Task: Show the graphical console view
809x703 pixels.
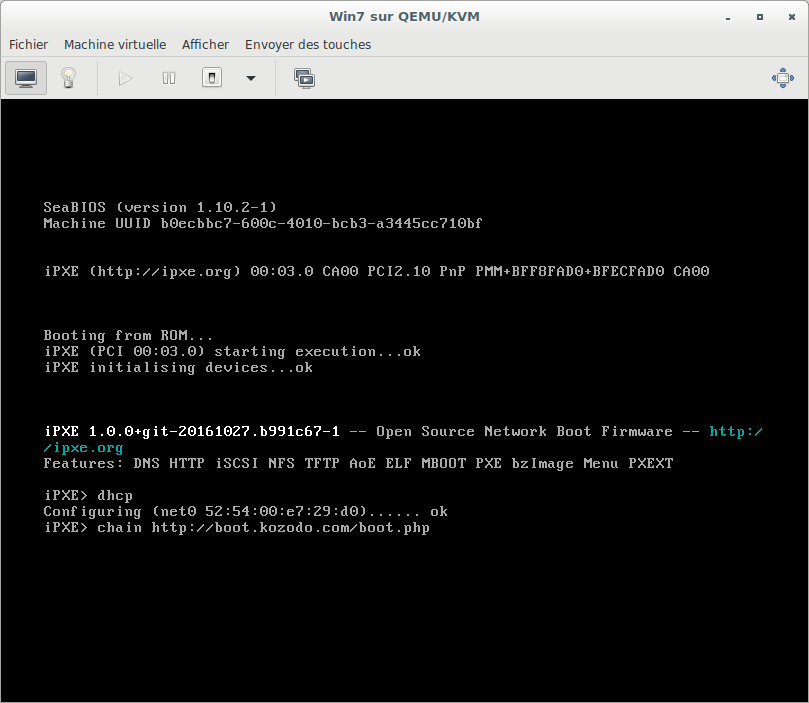Action: pyautogui.click(x=26, y=78)
